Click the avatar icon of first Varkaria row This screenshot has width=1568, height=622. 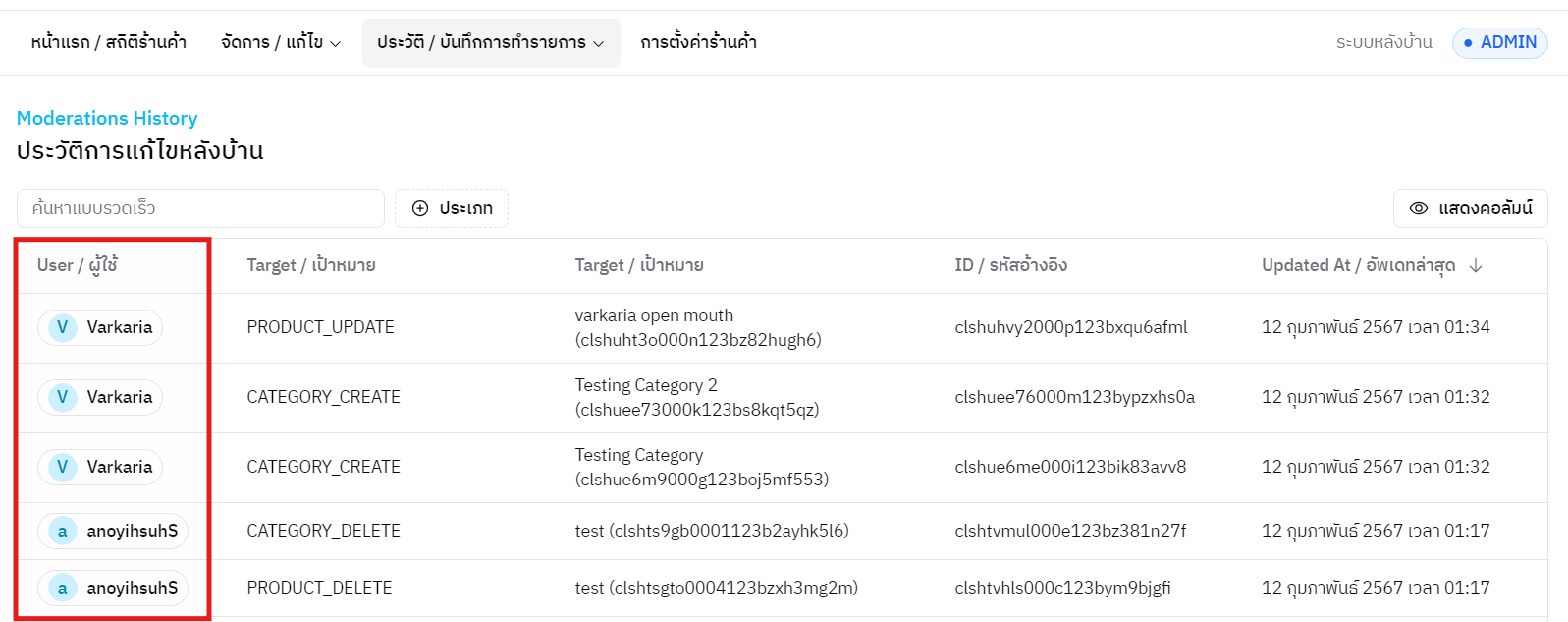pos(63,327)
